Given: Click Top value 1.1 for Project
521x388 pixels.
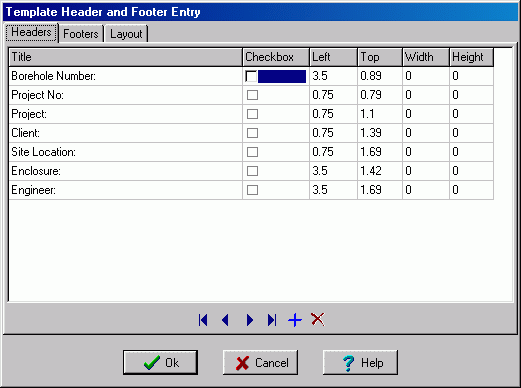Looking at the screenshot, I should coord(380,114).
